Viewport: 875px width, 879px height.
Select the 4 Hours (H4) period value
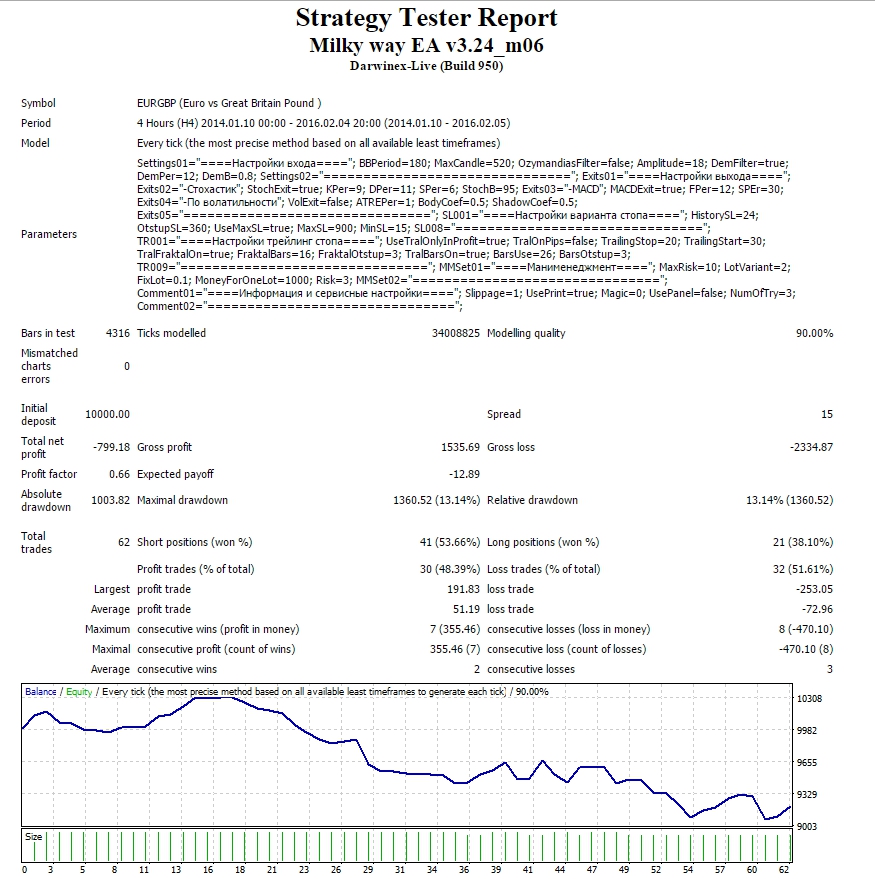pyautogui.click(x=323, y=123)
